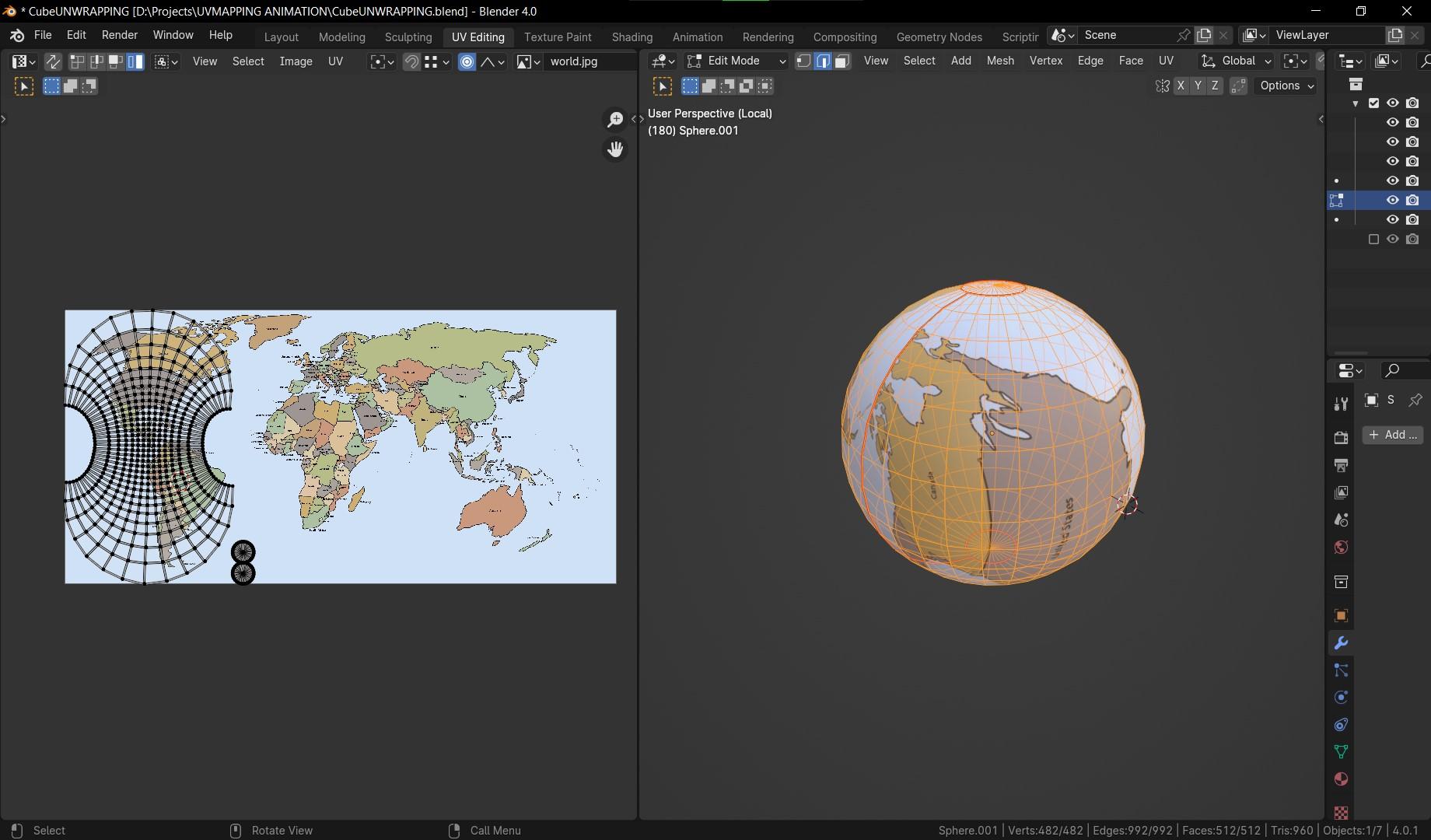Click the pan hand gizmo in UV editor
Screen dimensions: 1431x840
[615, 149]
